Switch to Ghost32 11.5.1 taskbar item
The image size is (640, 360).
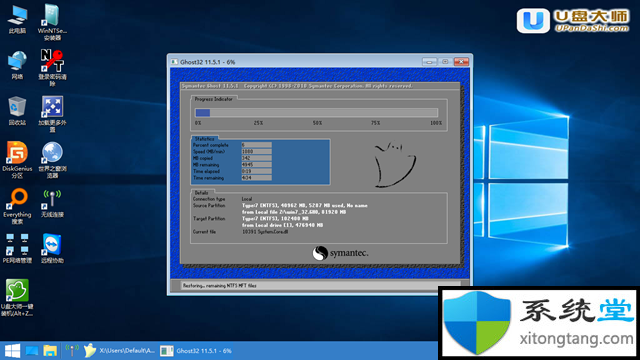tap(196, 351)
